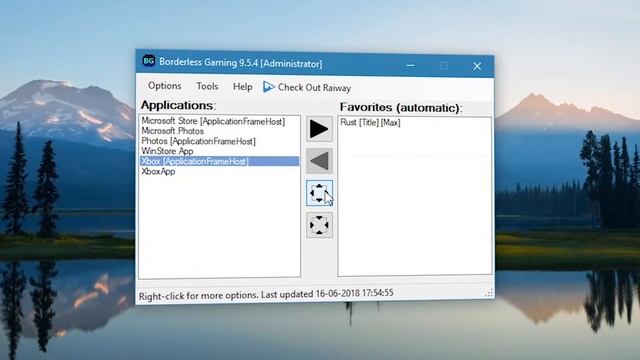640x360 pixels.
Task: Click the right arrow add-to-favorites button
Action: click(x=319, y=129)
